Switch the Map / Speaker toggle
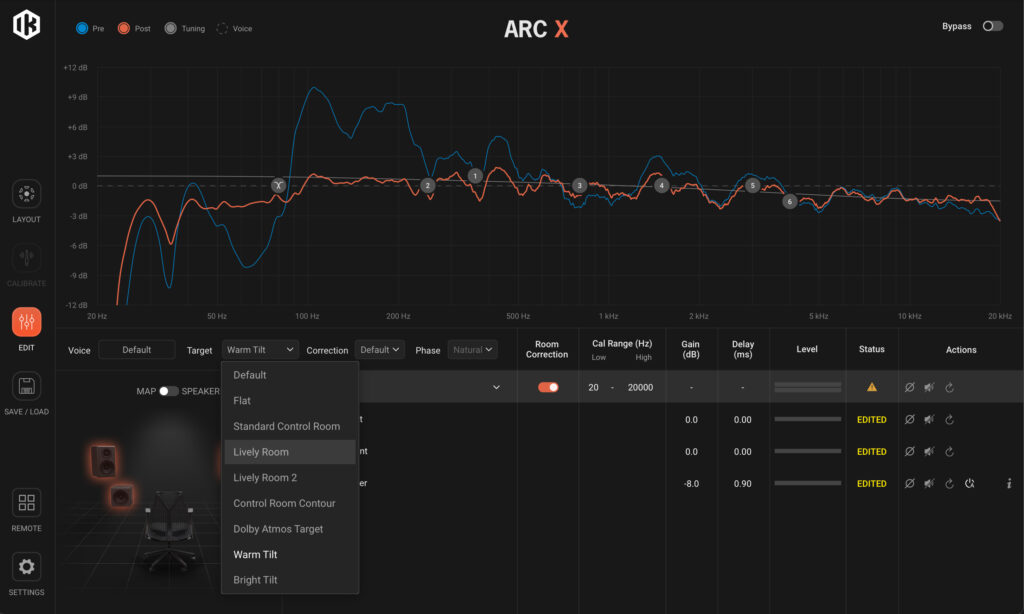Screen dimensions: 1024x614 tap(169, 391)
